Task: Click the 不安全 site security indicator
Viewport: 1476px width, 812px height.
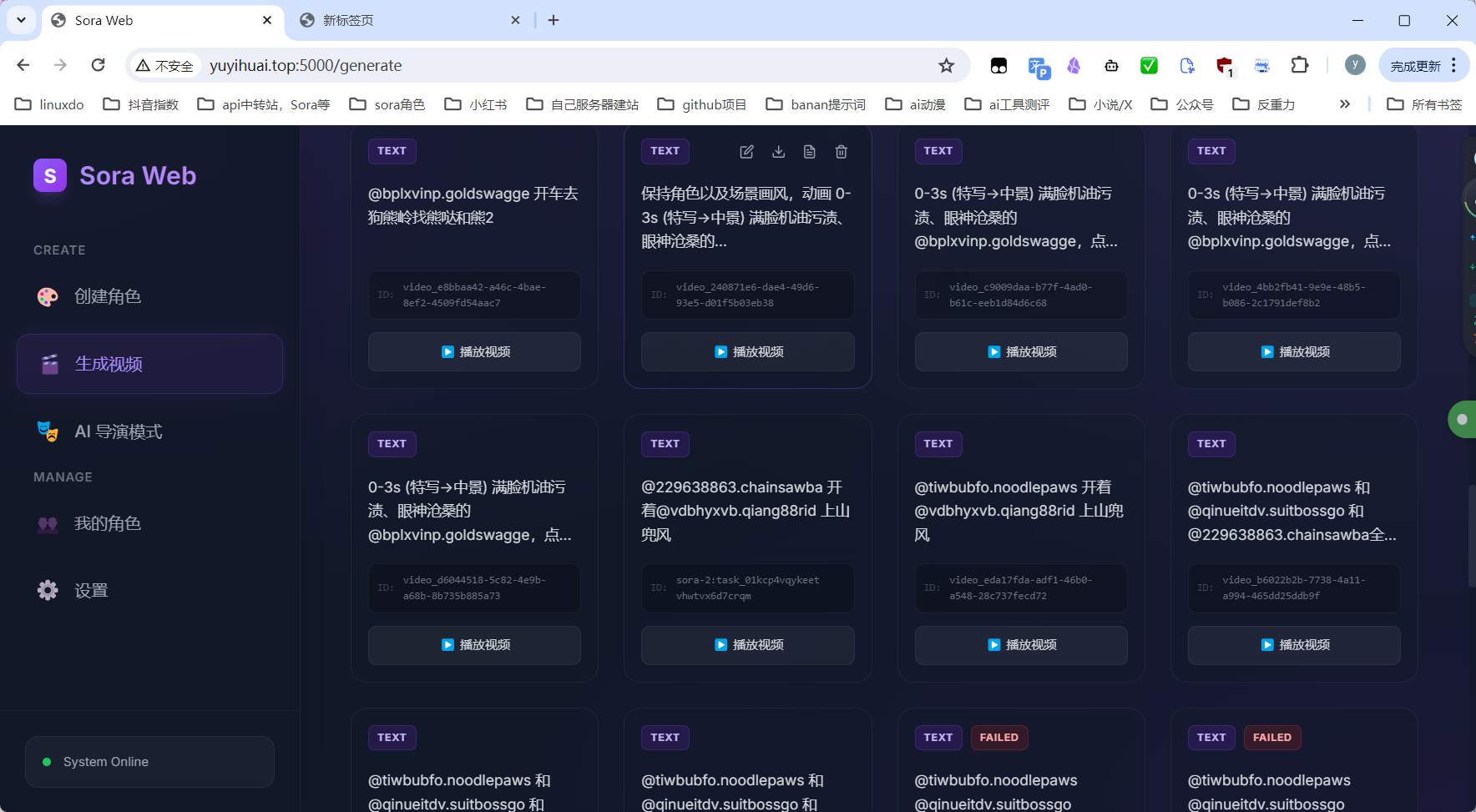Action: [x=165, y=65]
